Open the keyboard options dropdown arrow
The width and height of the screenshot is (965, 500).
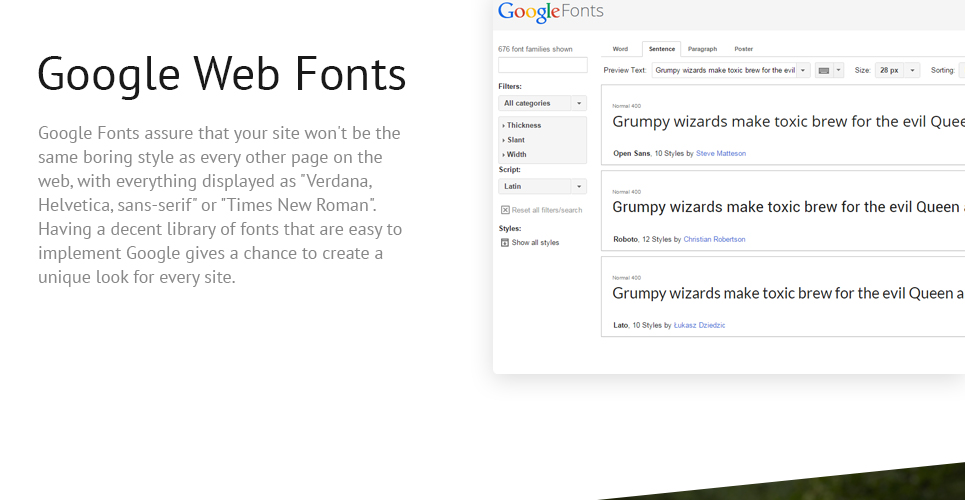(838, 70)
